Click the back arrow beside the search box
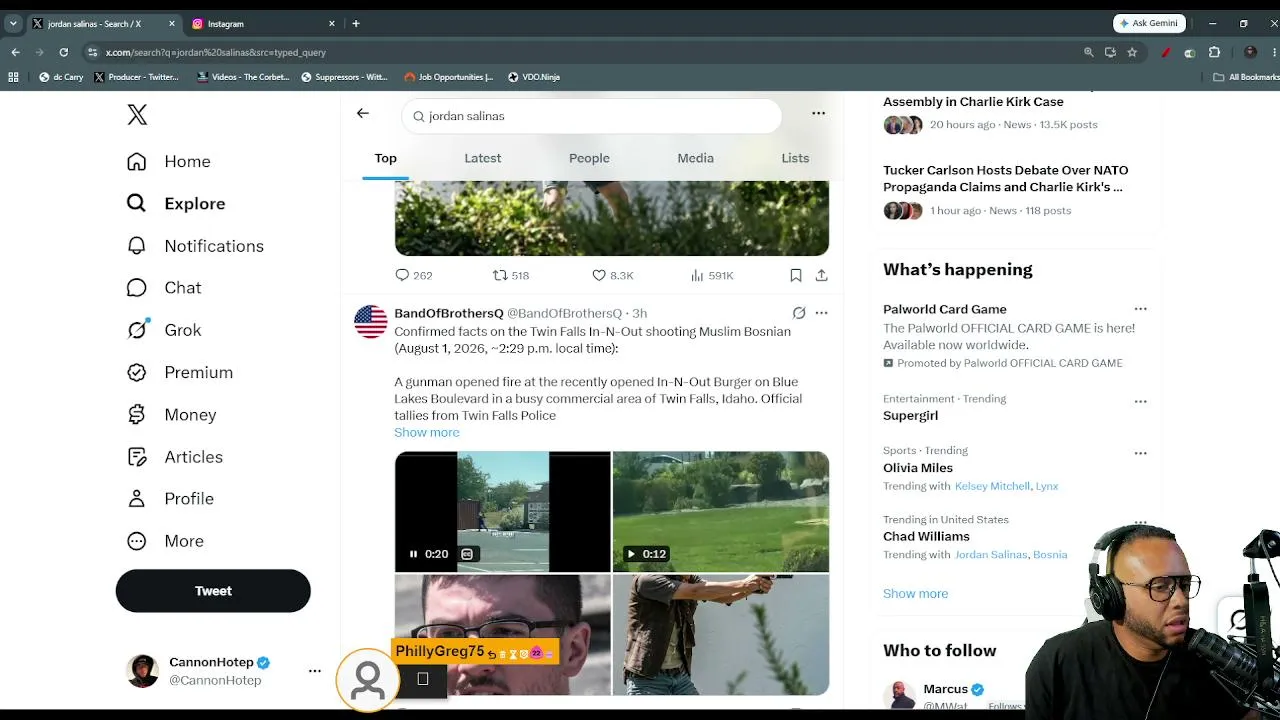This screenshot has width=1280, height=720. [363, 114]
